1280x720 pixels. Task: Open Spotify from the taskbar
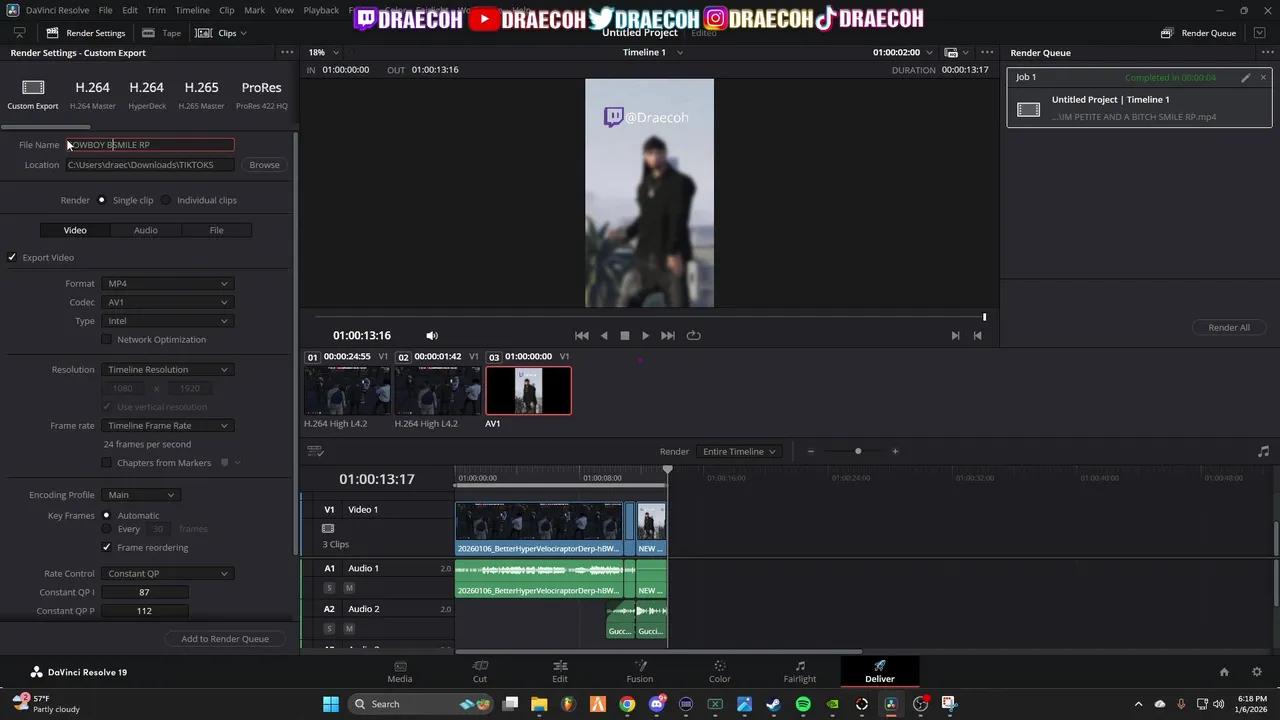click(x=803, y=704)
